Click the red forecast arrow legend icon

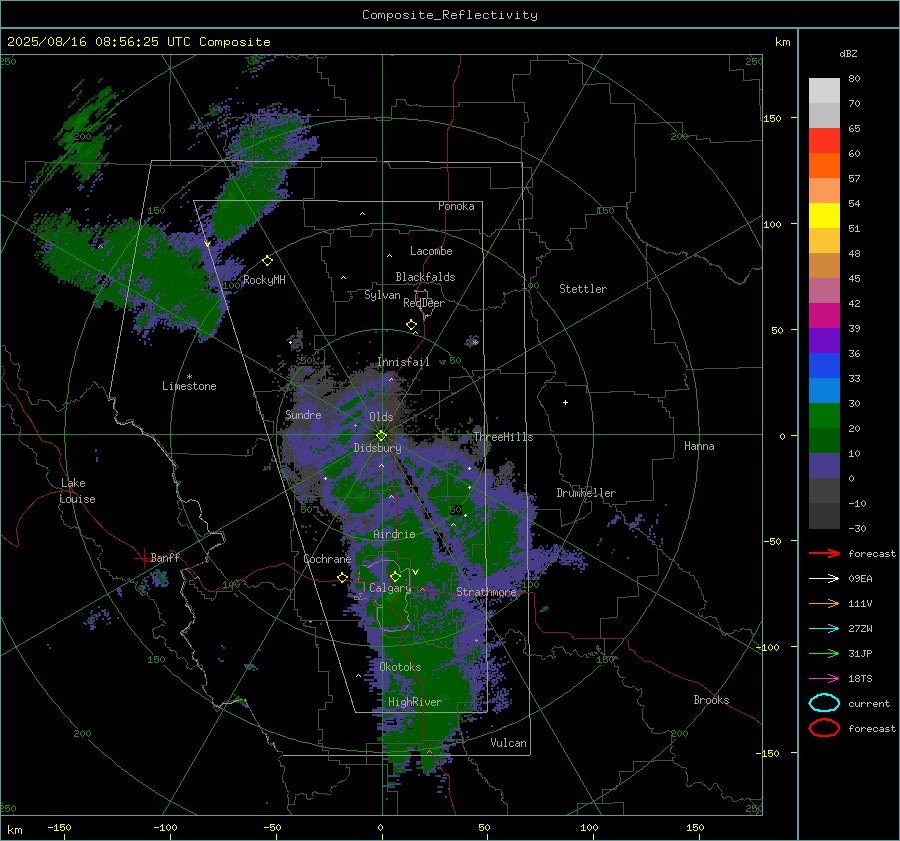pyautogui.click(x=824, y=553)
